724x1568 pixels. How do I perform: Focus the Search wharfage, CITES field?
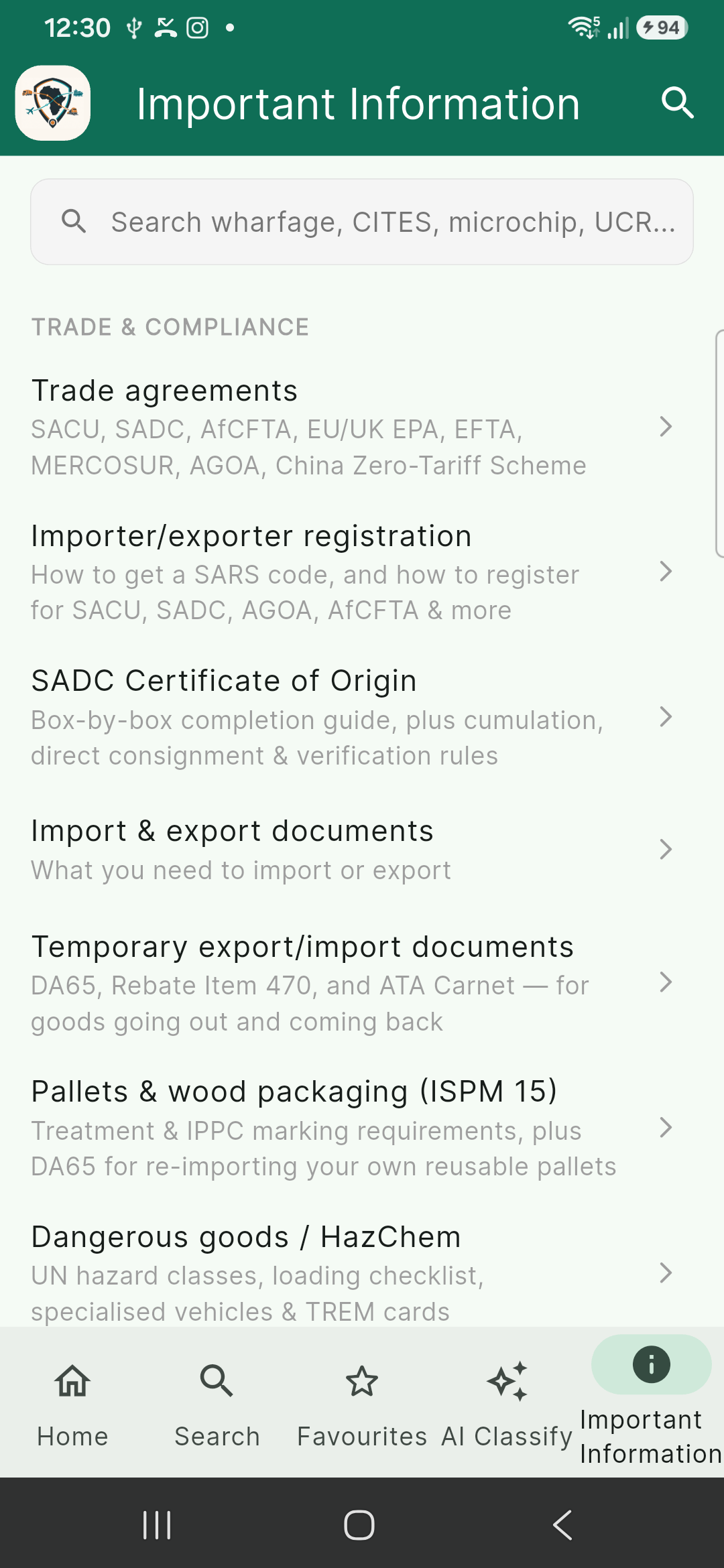tap(362, 222)
